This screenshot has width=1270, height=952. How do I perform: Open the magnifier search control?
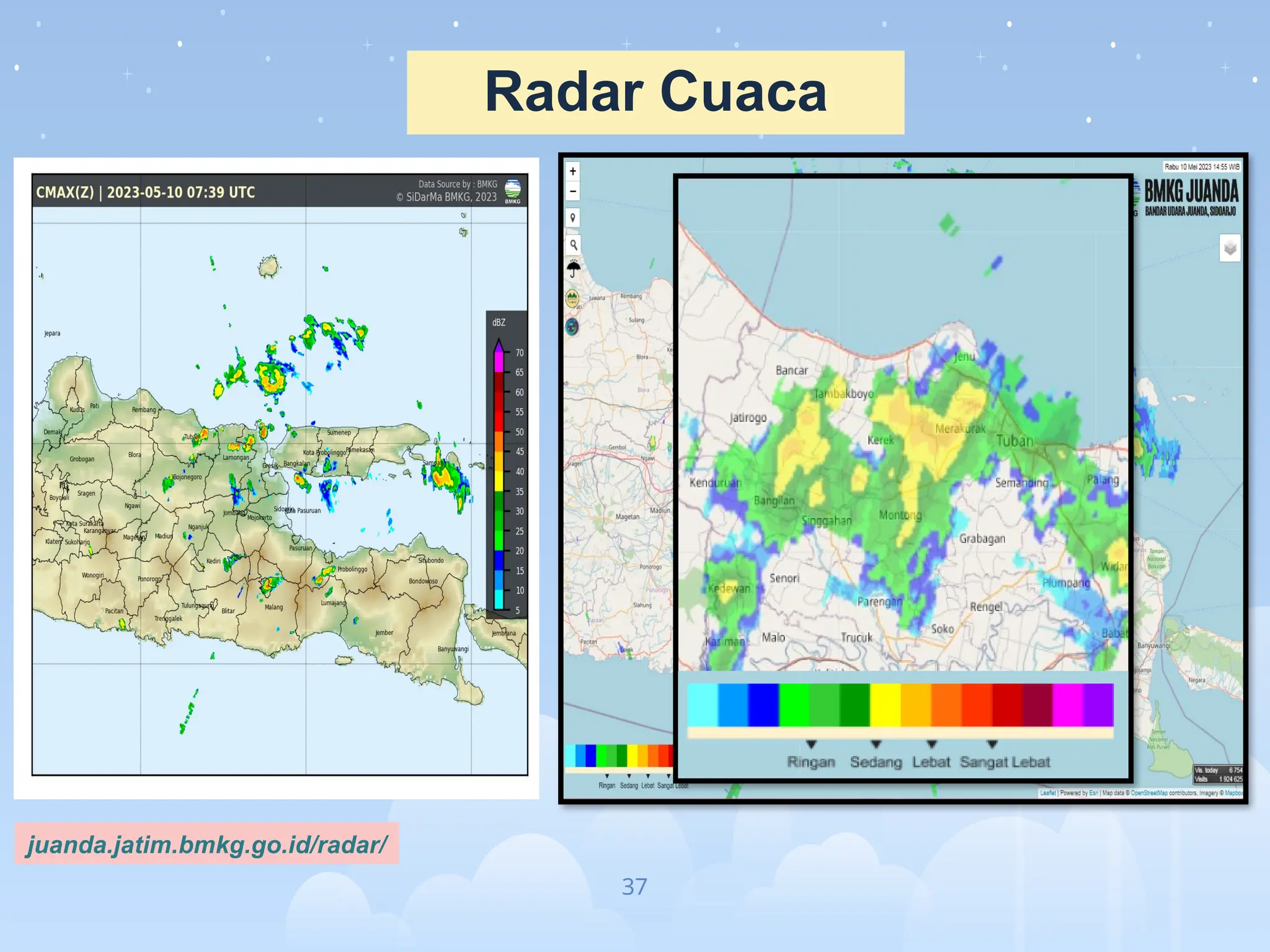tap(573, 245)
